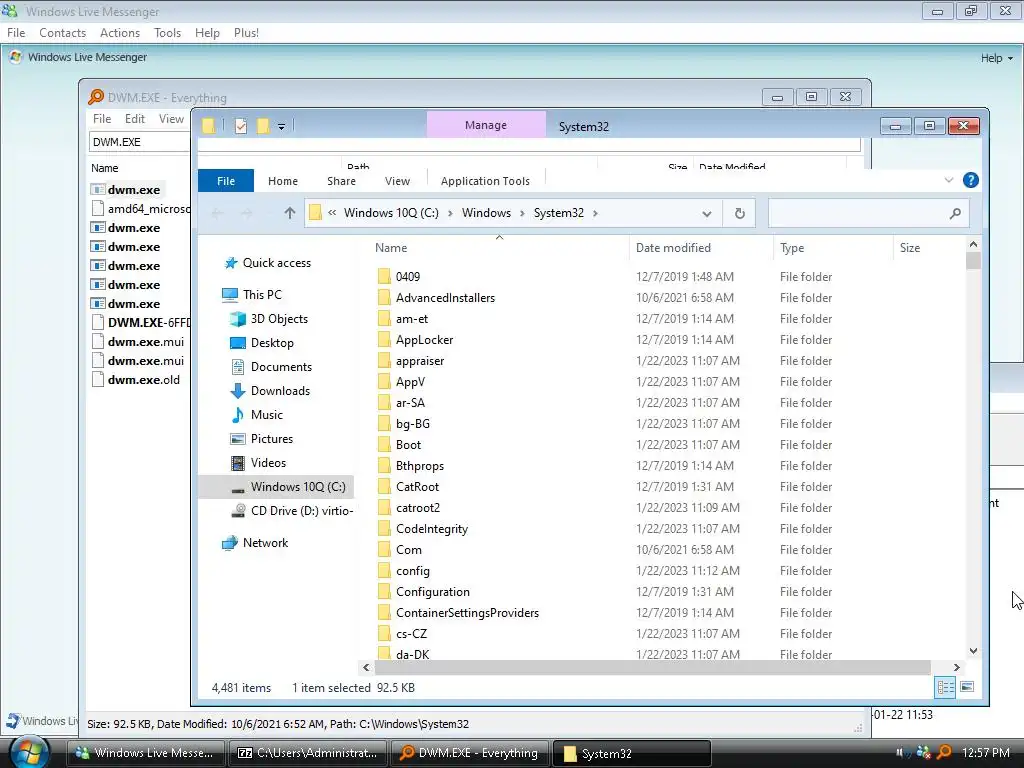
Task: Click the search magnifier icon in Explorer
Action: pos(955,213)
